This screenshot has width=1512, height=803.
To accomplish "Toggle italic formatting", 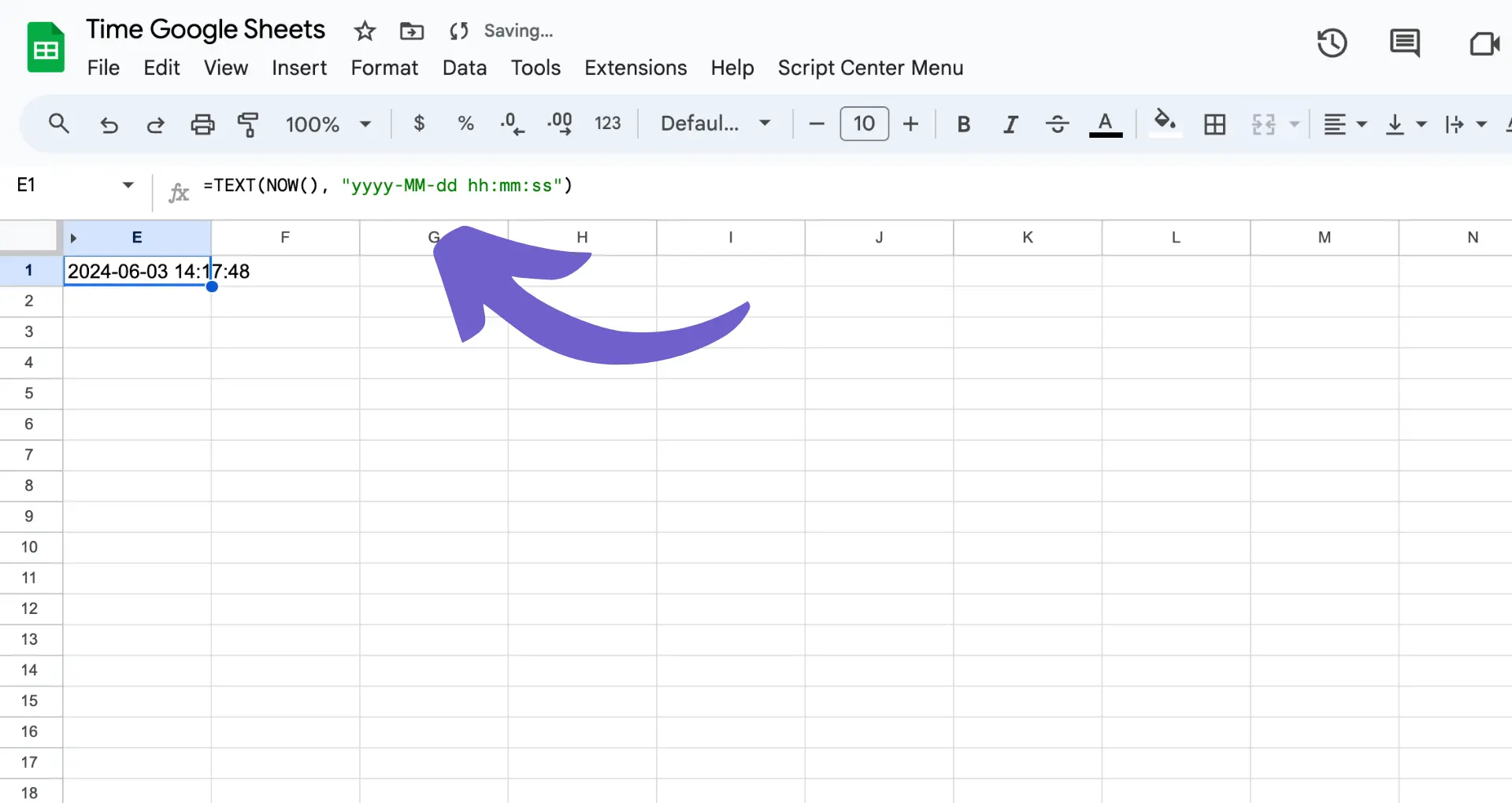I will click(1010, 124).
